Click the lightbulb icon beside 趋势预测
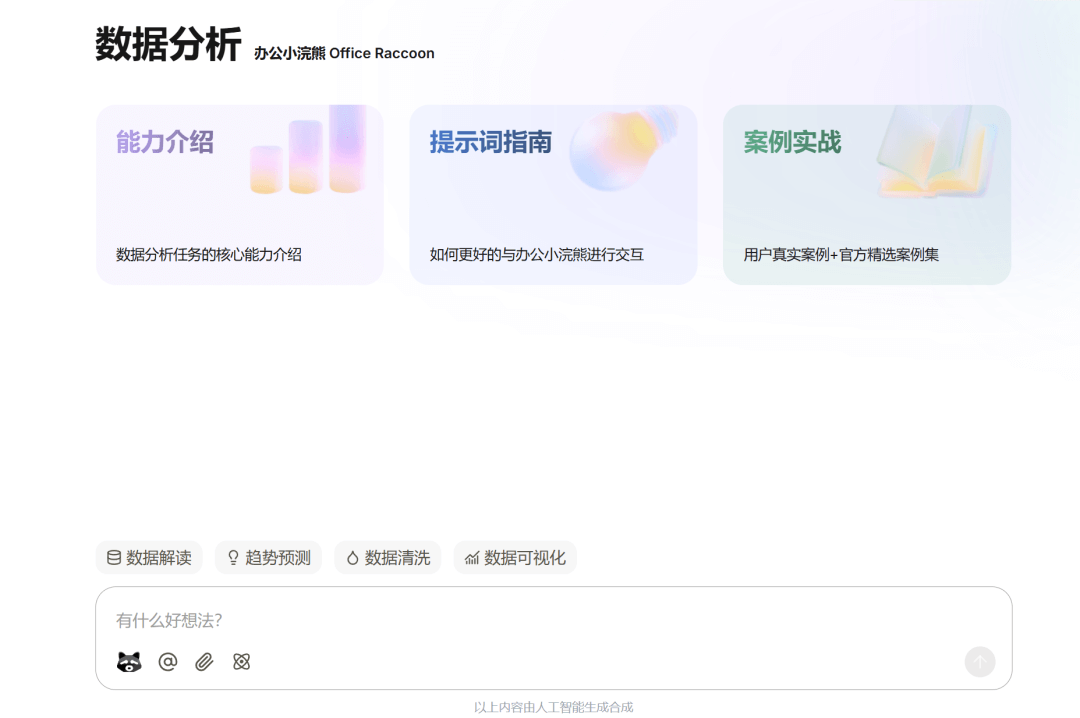Screen dimensions: 1080x718 pos(233,558)
